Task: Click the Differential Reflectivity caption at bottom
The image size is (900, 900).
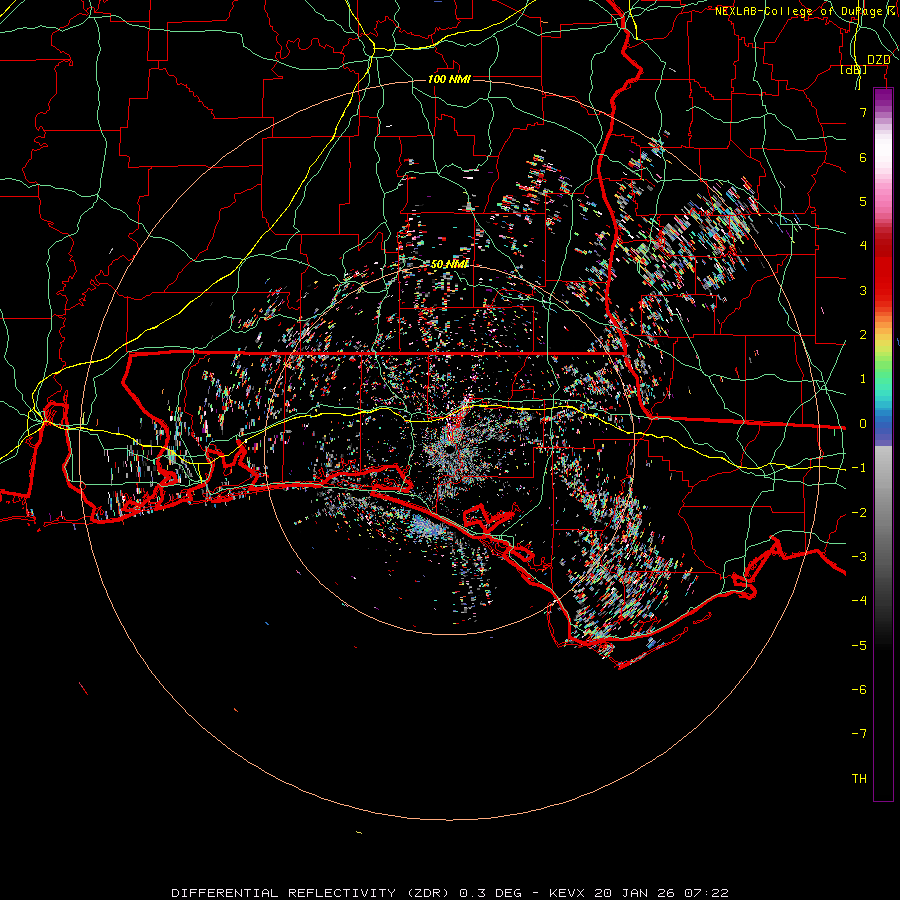Action: tap(450, 893)
